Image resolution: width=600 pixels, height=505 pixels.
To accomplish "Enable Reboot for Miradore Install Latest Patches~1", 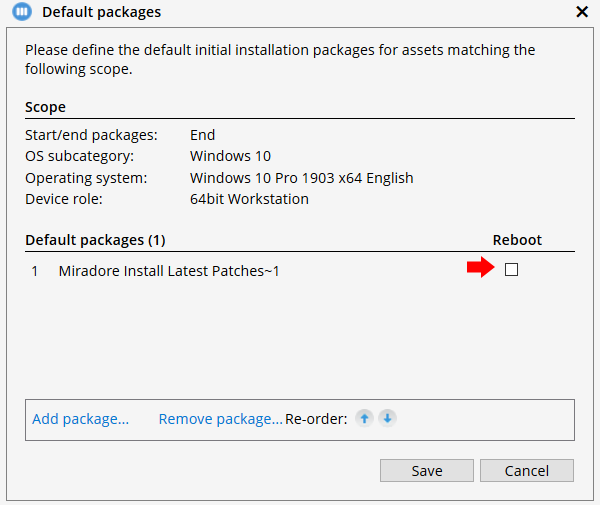I will [x=511, y=269].
